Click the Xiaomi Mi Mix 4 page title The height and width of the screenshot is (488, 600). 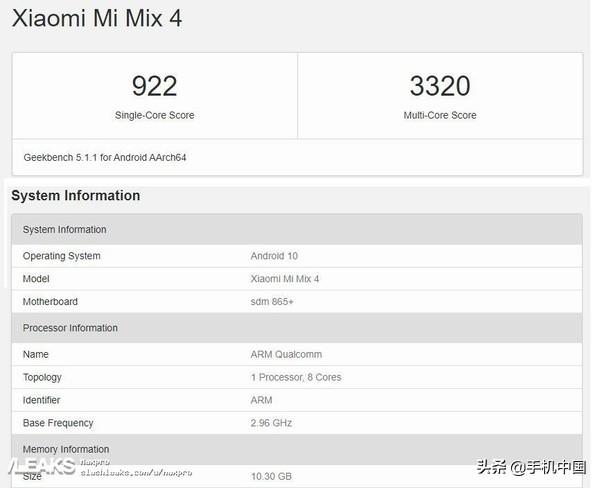tap(97, 18)
